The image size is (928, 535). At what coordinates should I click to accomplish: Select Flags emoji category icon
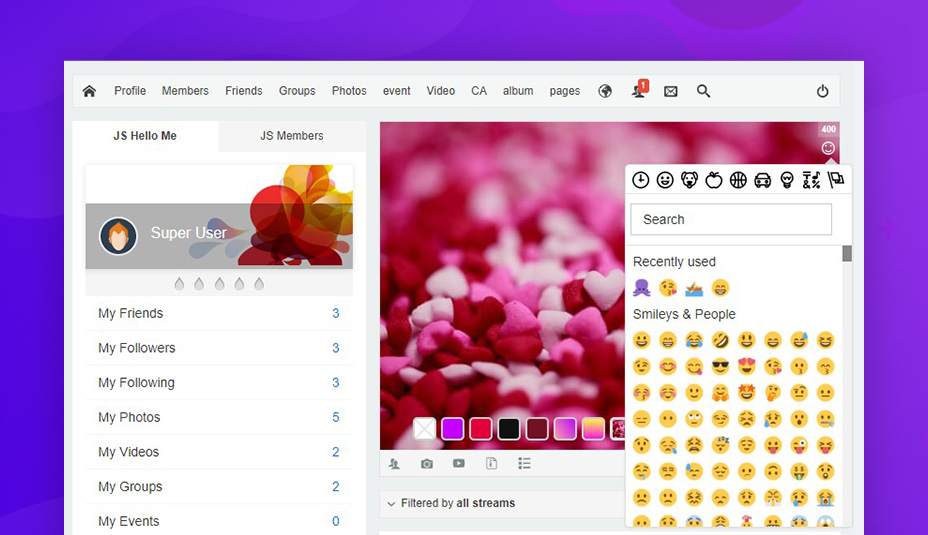pos(836,179)
